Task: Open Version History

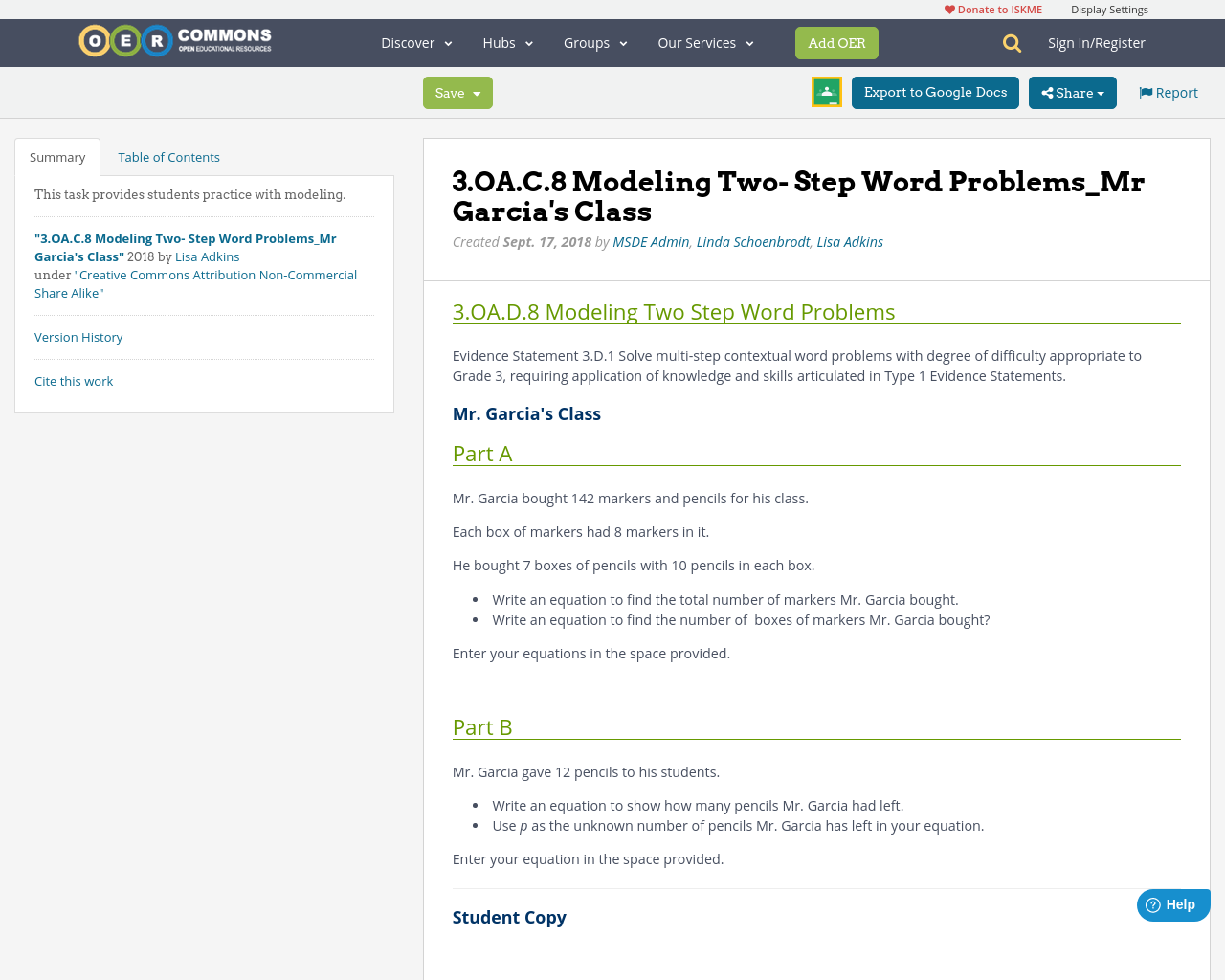Action: coord(78,336)
